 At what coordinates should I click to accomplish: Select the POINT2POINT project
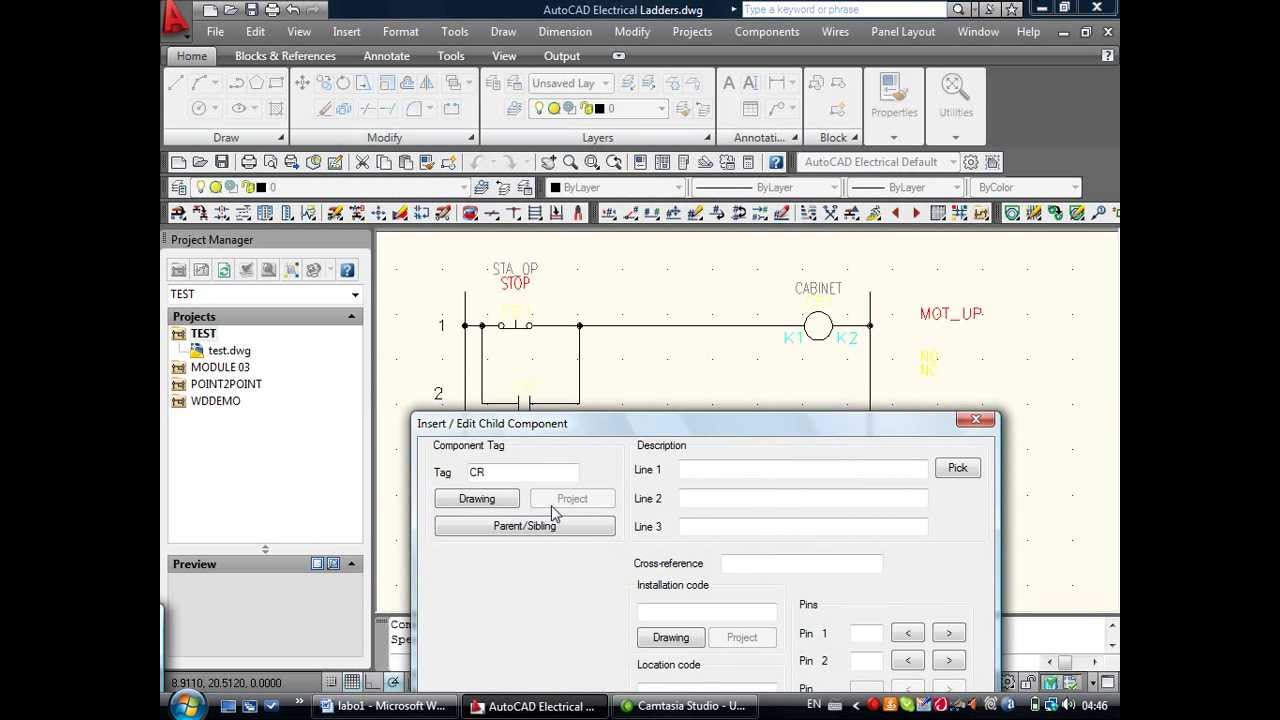[226, 384]
